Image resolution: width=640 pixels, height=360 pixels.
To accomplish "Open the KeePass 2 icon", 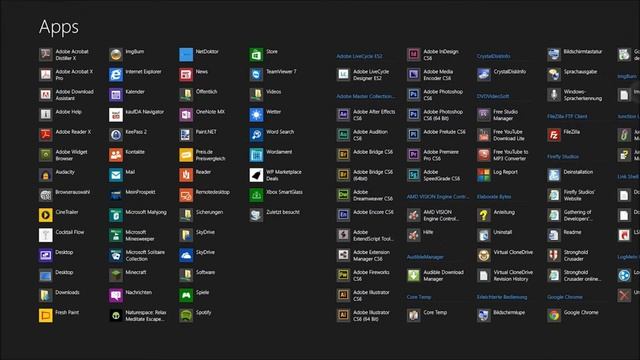I will pos(116,135).
